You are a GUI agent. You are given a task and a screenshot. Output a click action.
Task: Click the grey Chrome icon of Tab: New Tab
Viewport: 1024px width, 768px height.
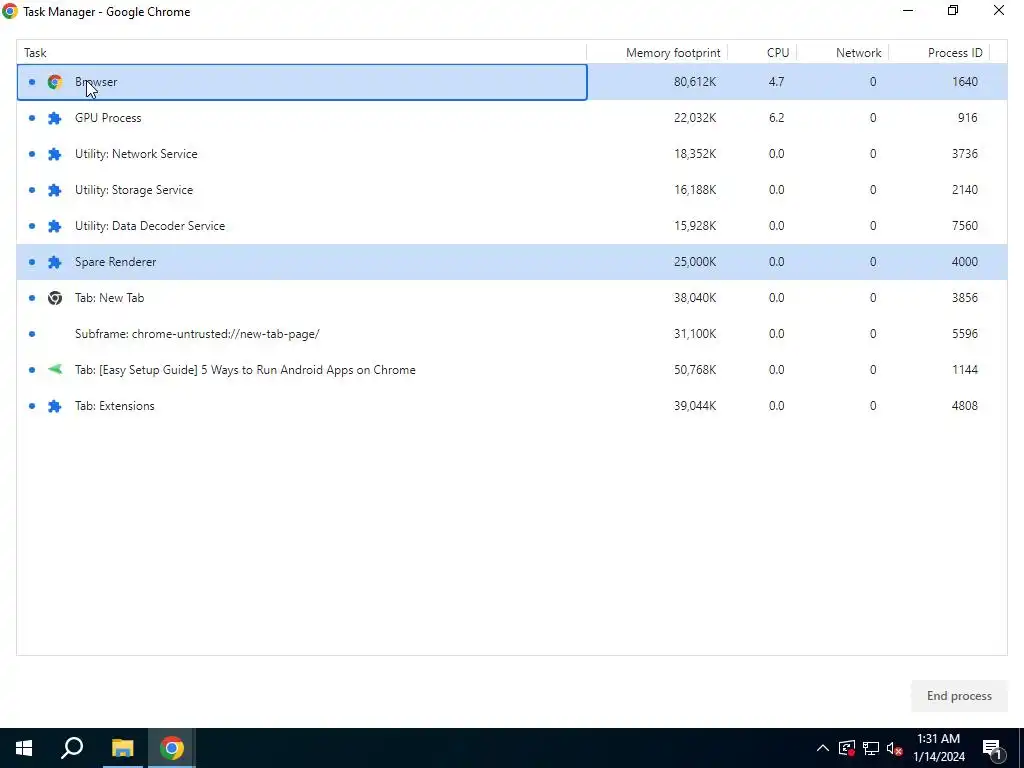[55, 298]
